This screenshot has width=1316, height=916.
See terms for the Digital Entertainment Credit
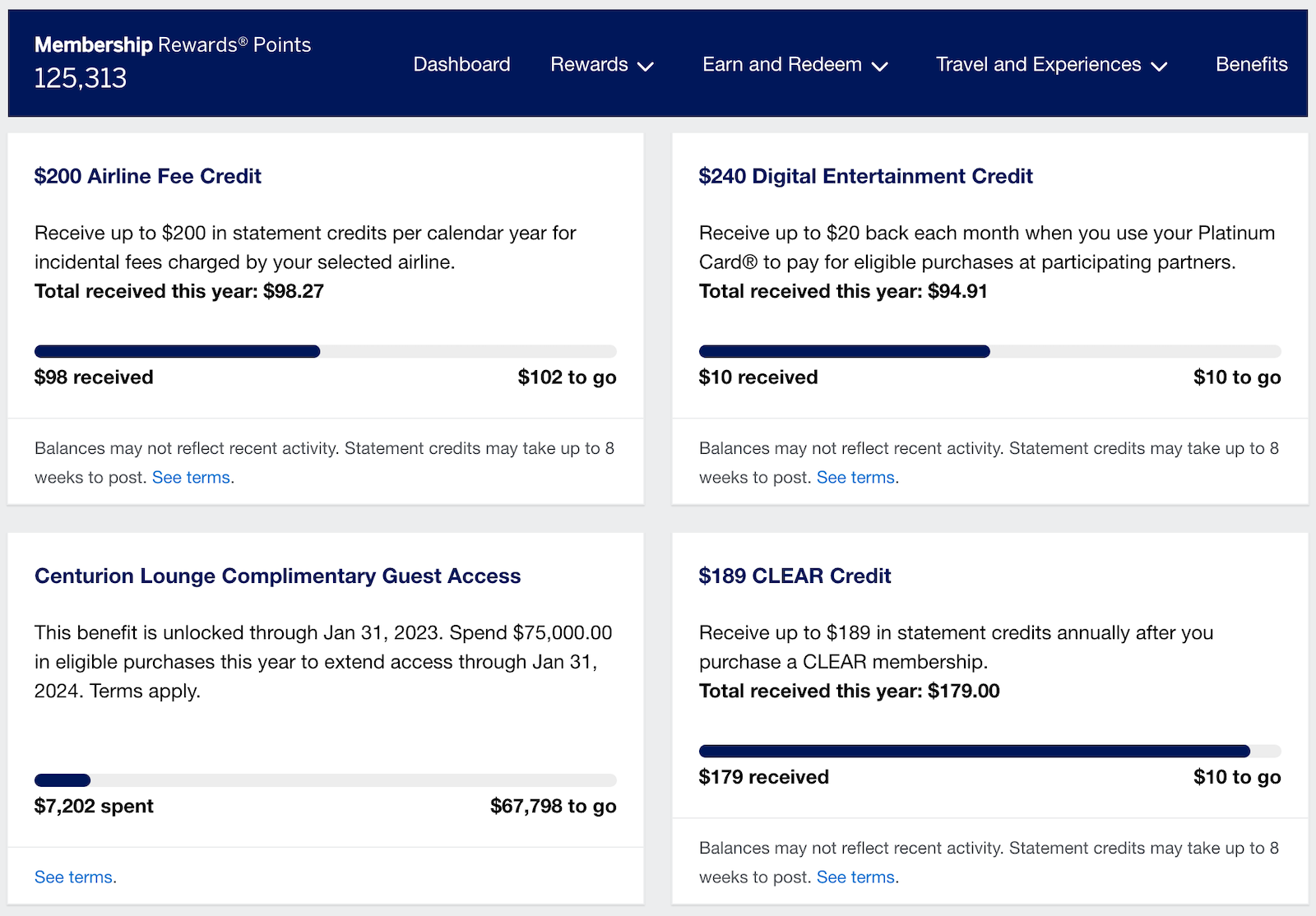pyautogui.click(x=855, y=477)
